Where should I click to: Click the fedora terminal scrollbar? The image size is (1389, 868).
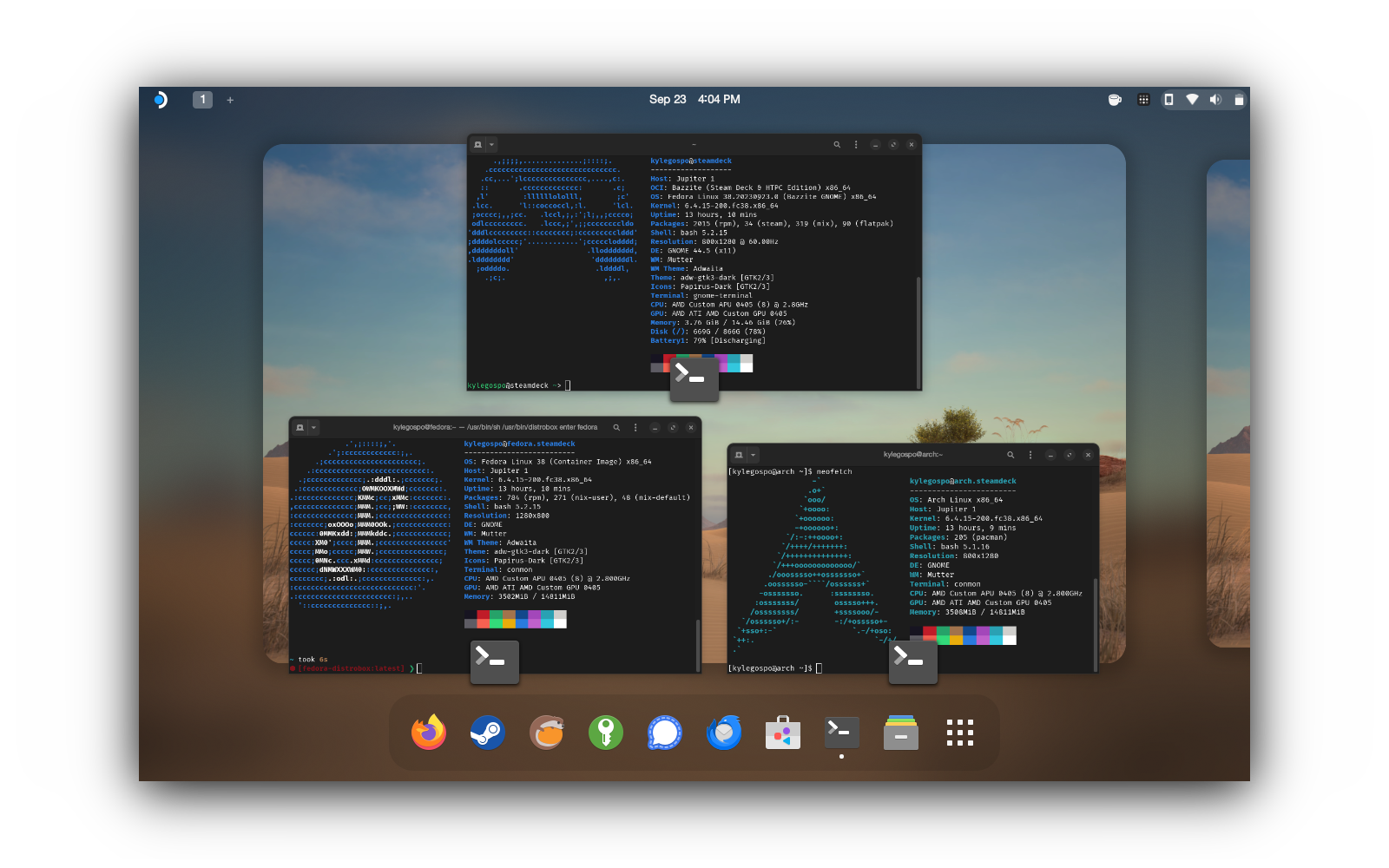[x=697, y=645]
